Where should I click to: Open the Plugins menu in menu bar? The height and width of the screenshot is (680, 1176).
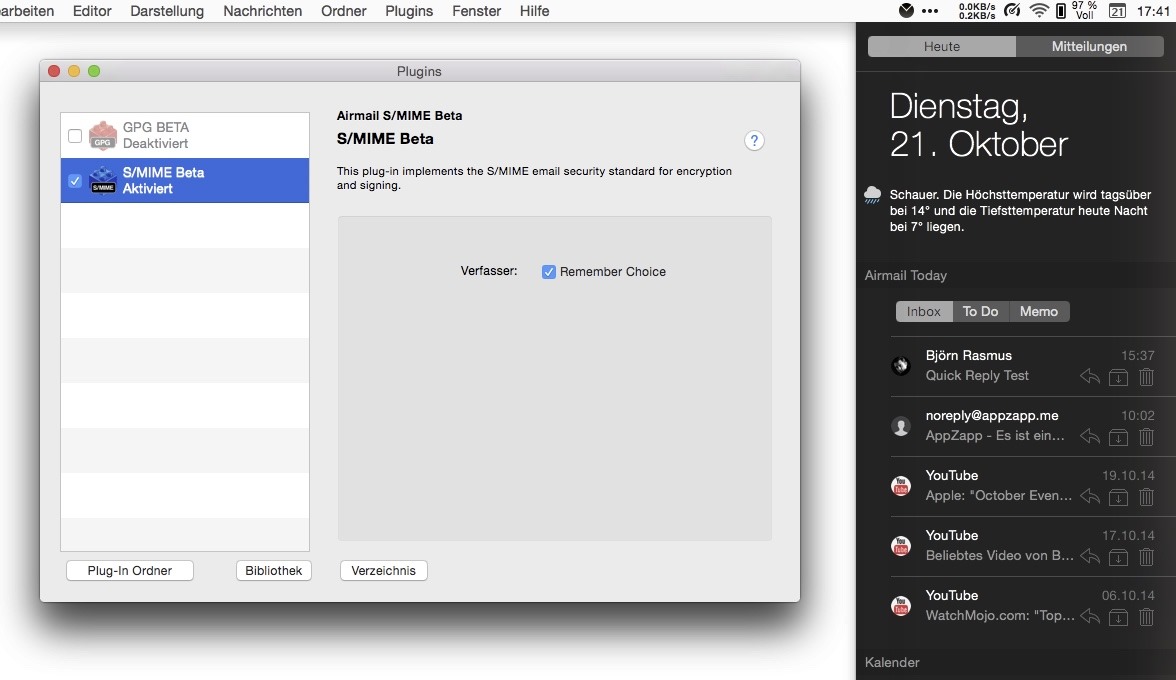(x=409, y=11)
